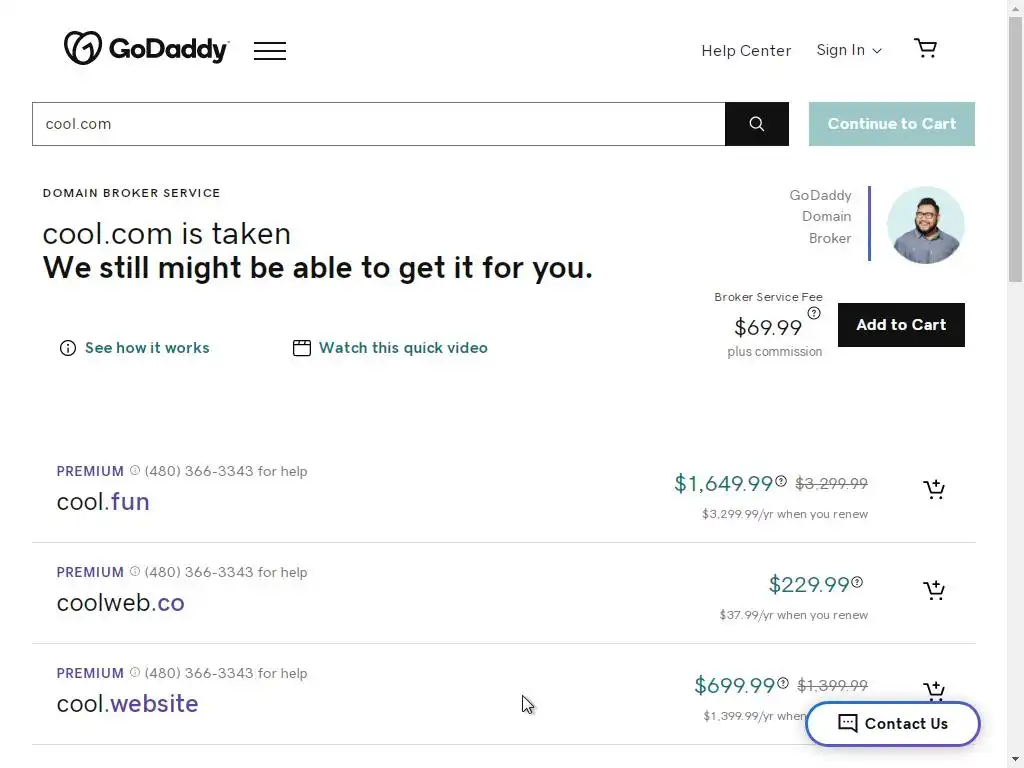Expand the Sign In dropdown
1024x768 pixels.
[849, 50]
